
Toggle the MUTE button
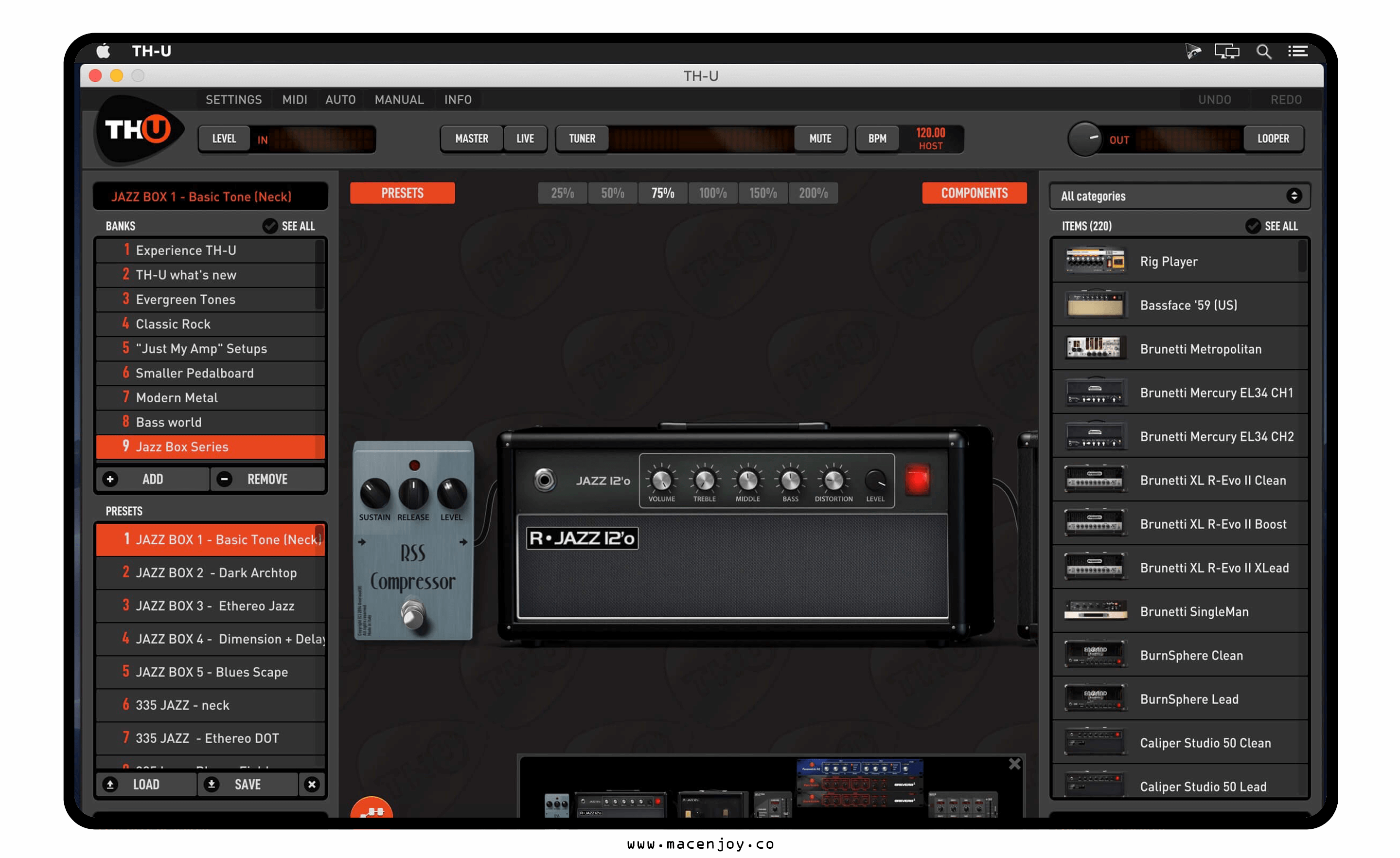(820, 138)
